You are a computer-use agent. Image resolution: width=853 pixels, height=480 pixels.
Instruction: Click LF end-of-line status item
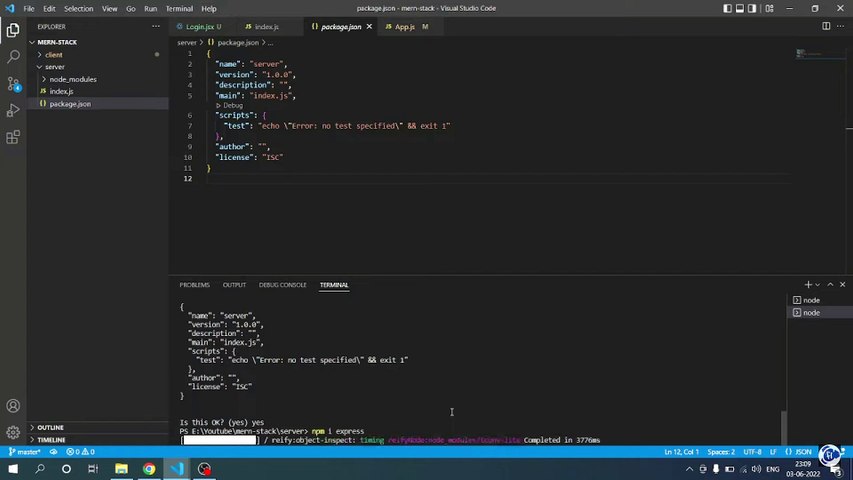(772, 452)
